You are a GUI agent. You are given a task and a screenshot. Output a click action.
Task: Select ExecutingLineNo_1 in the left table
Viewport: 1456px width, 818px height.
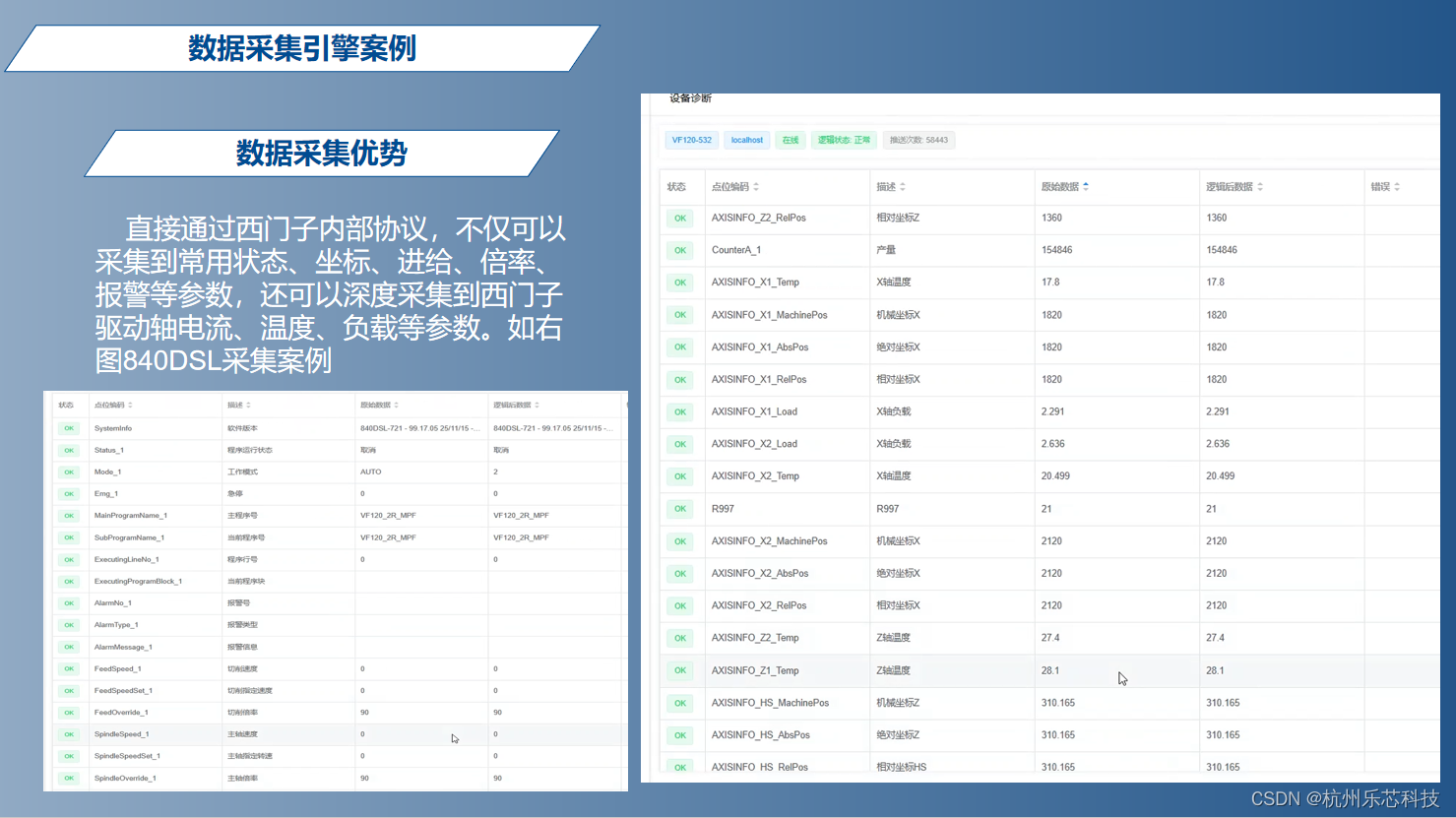coord(127,559)
